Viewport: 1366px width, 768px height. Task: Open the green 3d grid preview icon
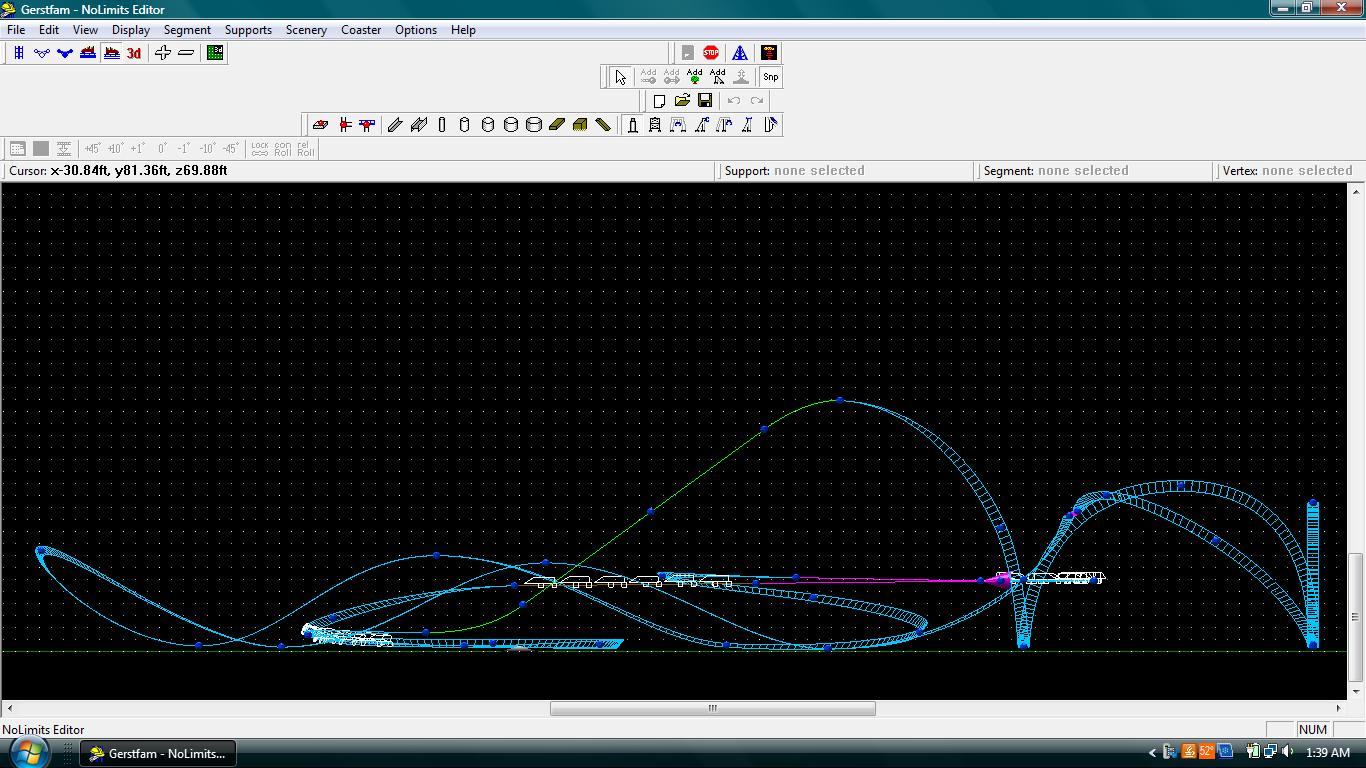click(x=215, y=53)
